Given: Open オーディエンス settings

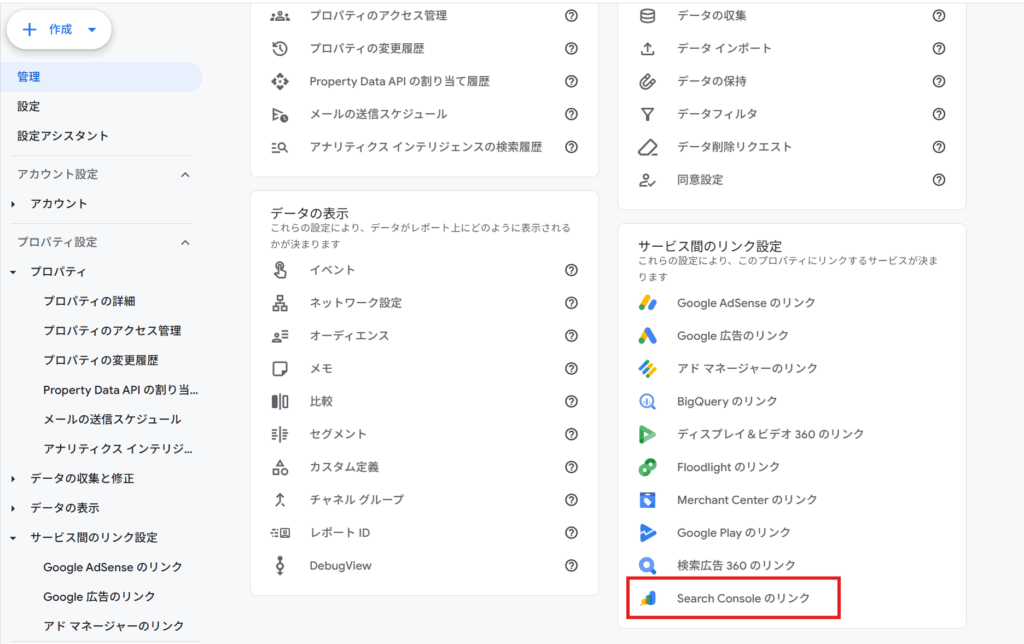Looking at the screenshot, I should tap(349, 336).
